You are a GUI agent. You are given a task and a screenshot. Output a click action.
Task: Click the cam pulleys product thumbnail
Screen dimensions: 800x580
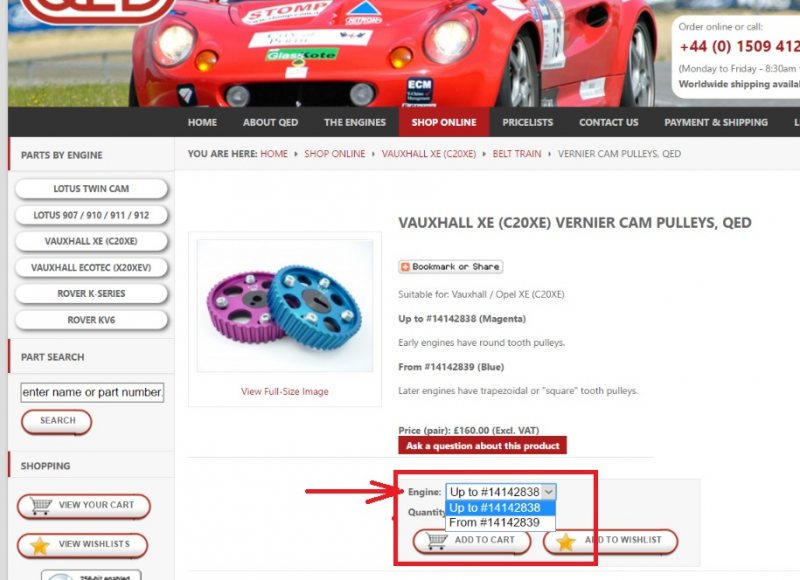coord(285,305)
